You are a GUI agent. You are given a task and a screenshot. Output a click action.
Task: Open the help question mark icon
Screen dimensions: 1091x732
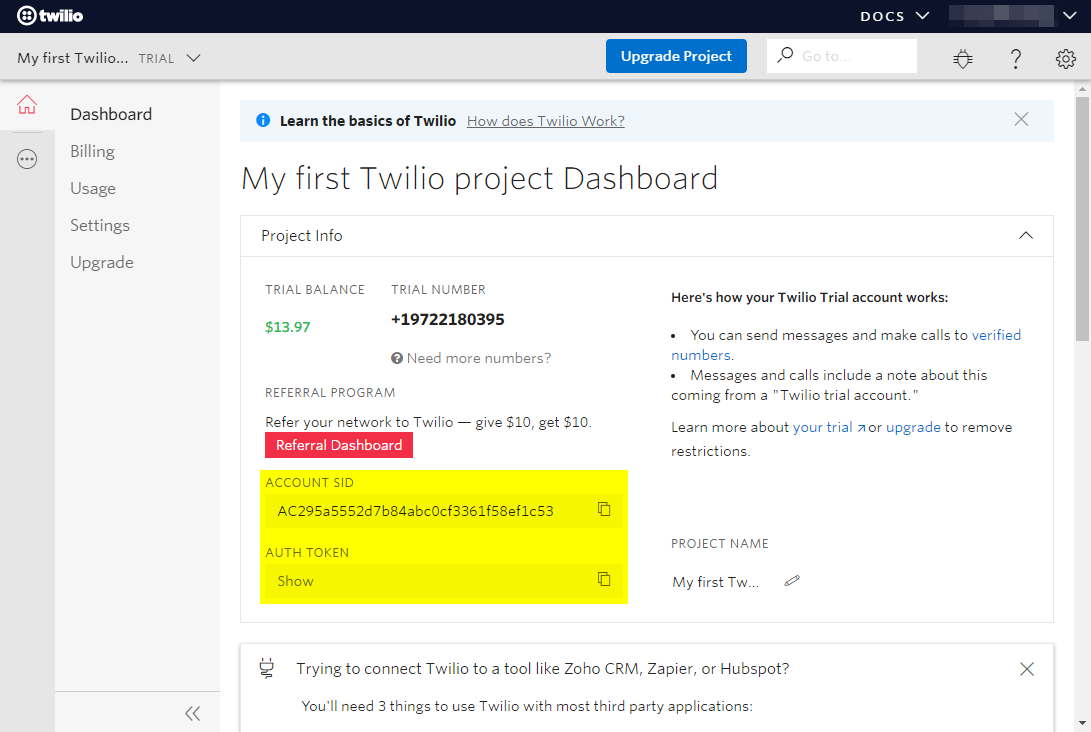click(x=1015, y=59)
